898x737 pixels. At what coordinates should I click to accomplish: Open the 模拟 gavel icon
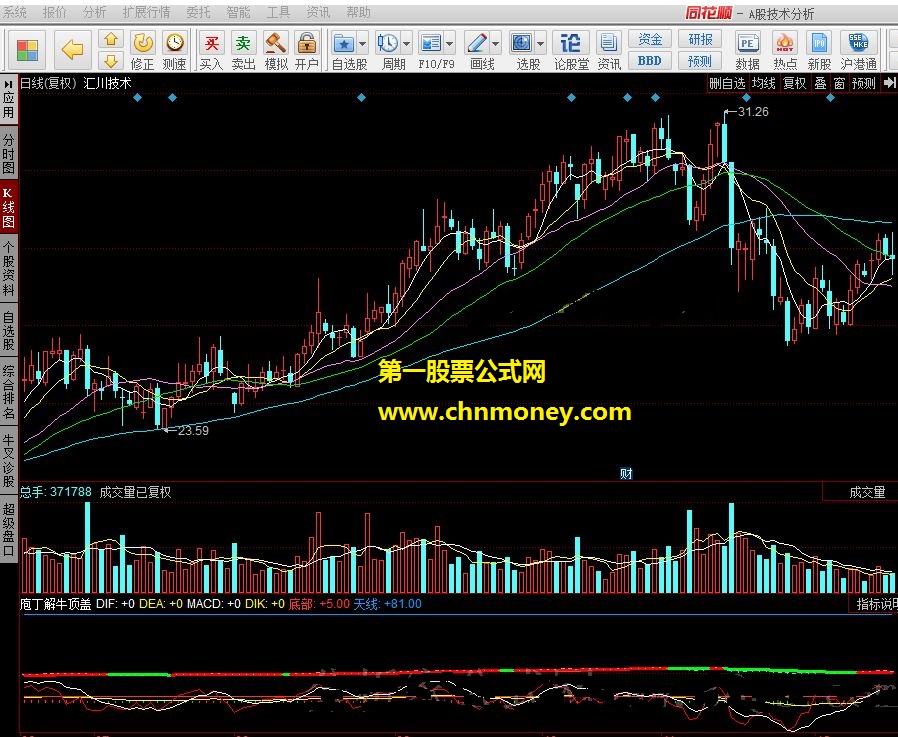275,44
